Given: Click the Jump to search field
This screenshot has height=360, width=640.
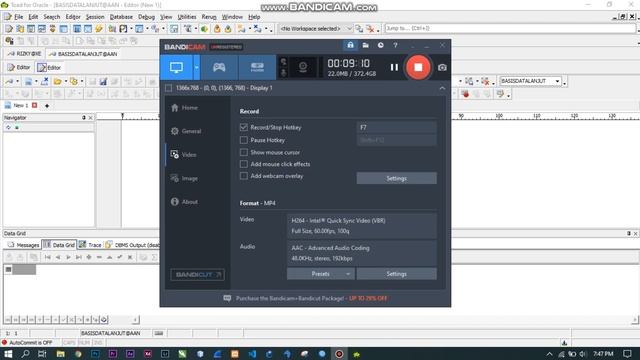Looking at the screenshot, I should pyautogui.click(x=510, y=28).
